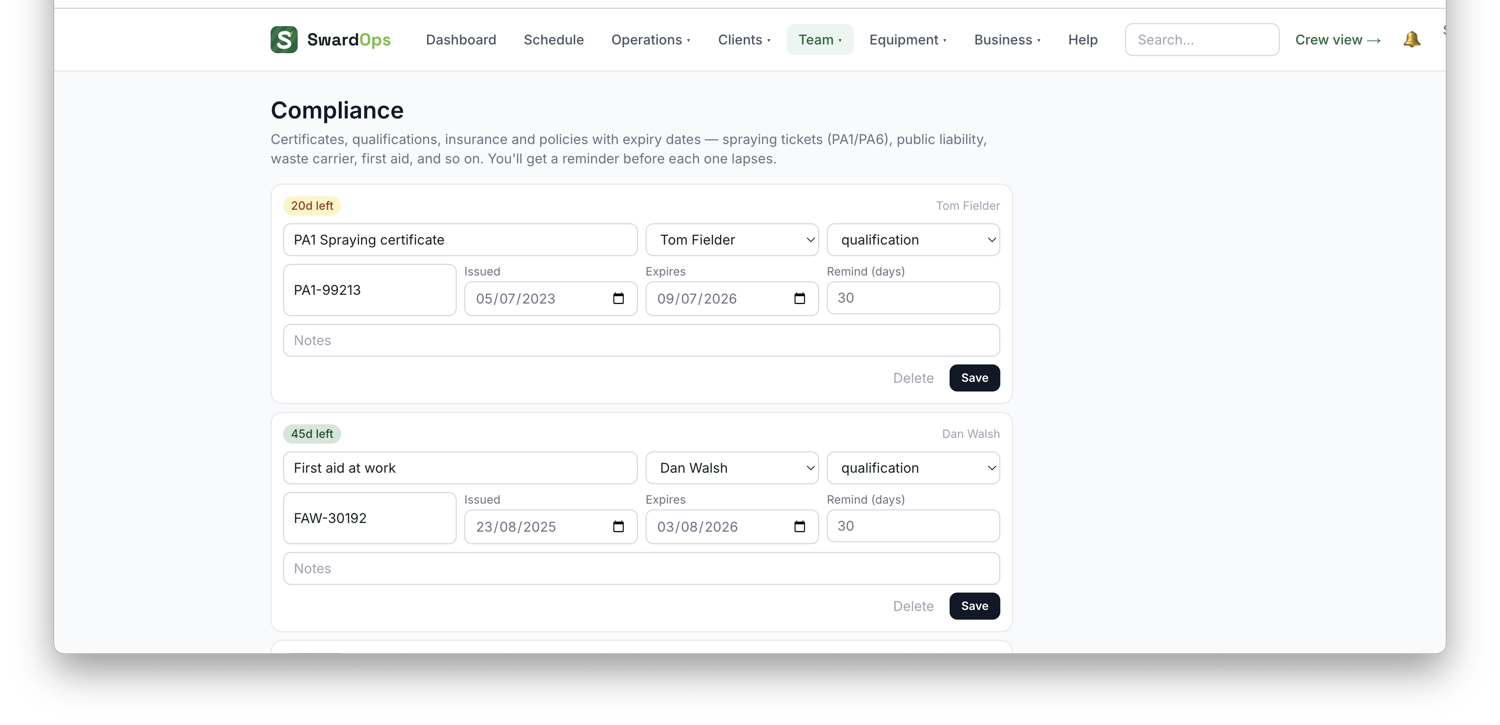Edit remind days for PA1 certificate
This screenshot has width=1500, height=725.
click(x=913, y=298)
